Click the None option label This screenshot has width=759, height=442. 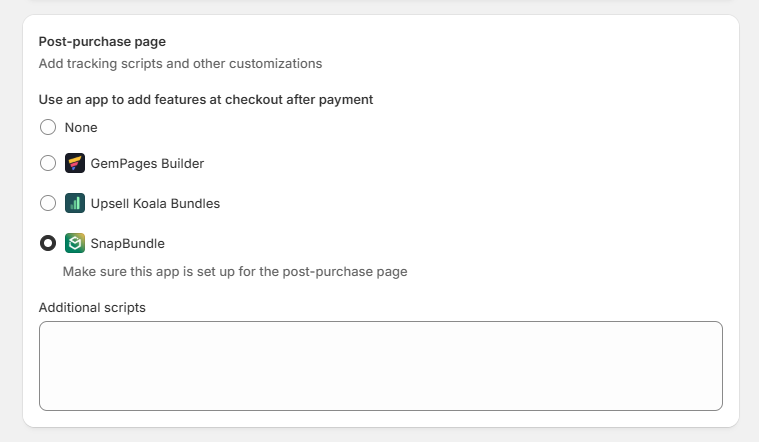81,127
